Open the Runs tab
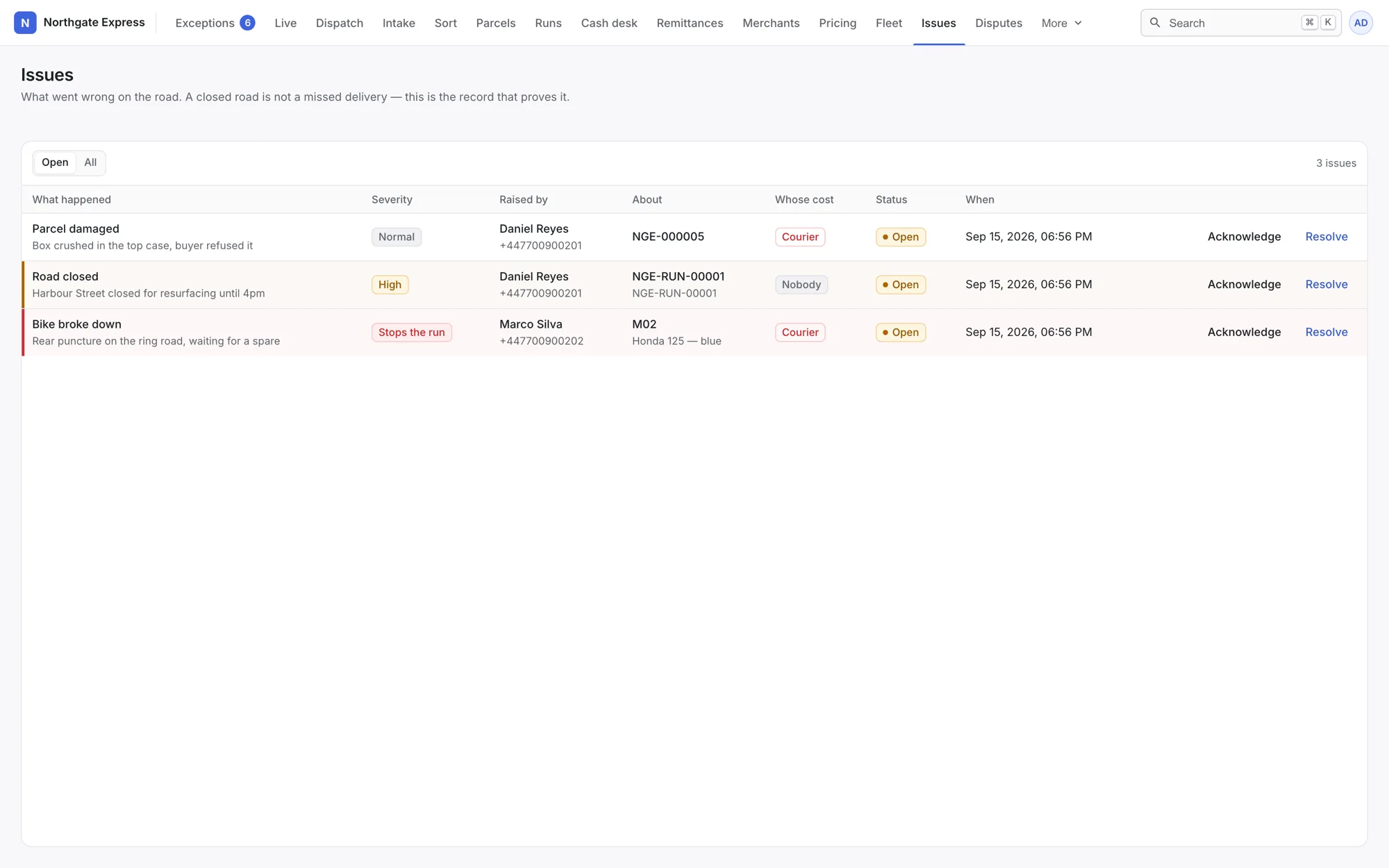Viewport: 1389px width, 868px height. (x=548, y=23)
